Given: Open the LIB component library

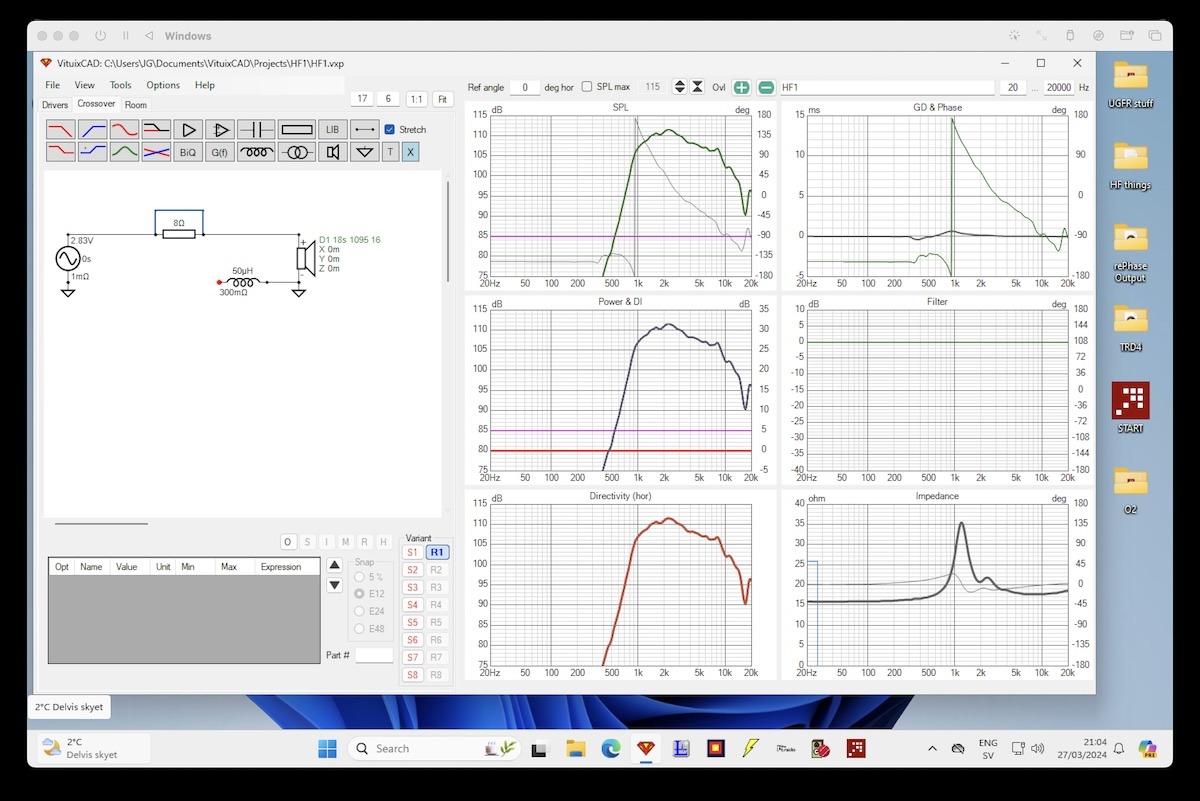Looking at the screenshot, I should 333,129.
